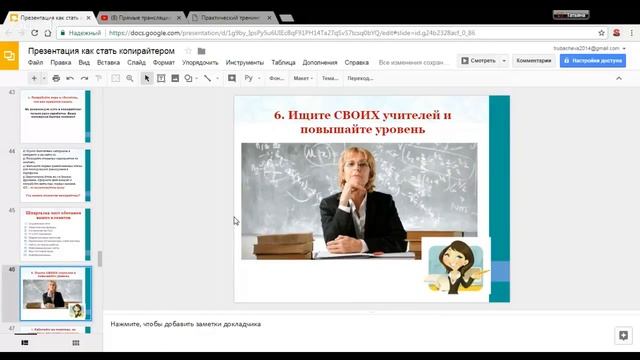The image size is (640, 360).
Task: Select slide 45 thumbnail
Action: tap(56, 235)
